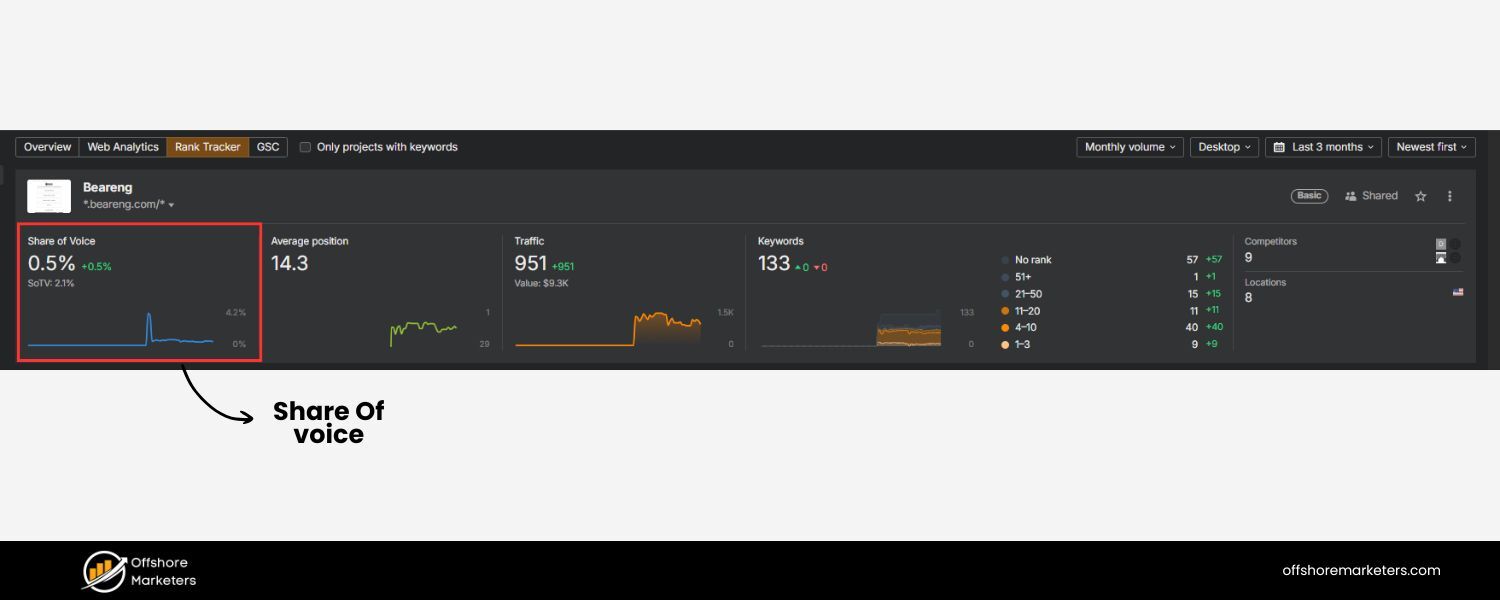
Task: Enable Only projects with keywords checkbox
Action: [305, 147]
